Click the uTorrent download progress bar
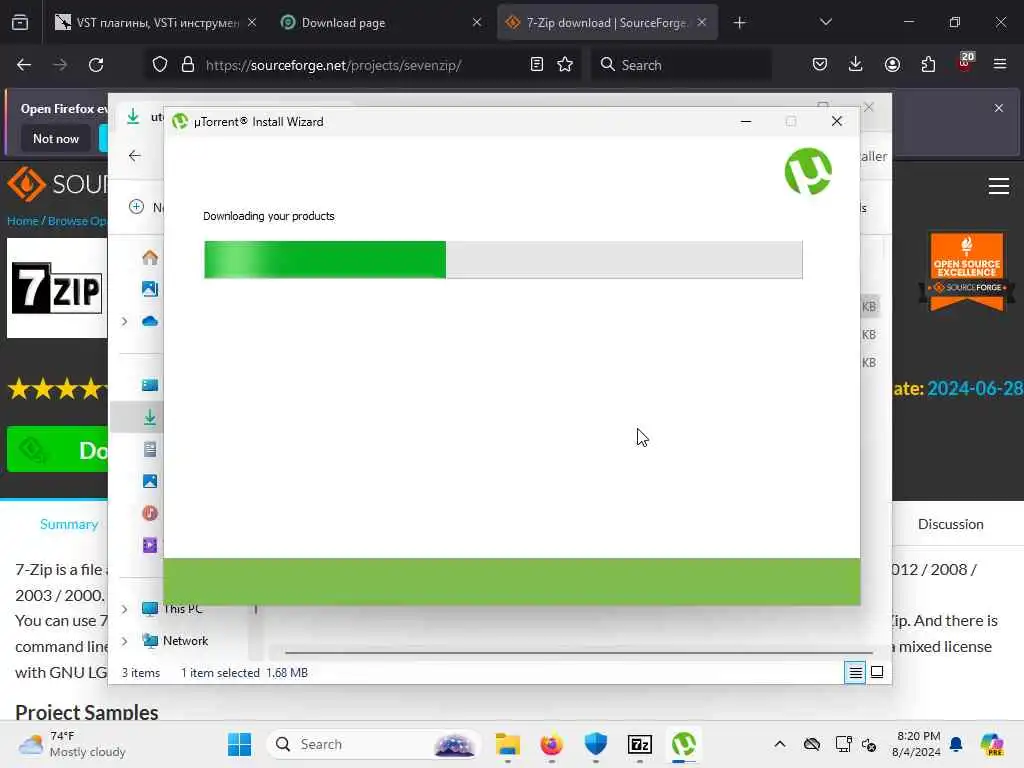The height and width of the screenshot is (768, 1024). [x=503, y=259]
